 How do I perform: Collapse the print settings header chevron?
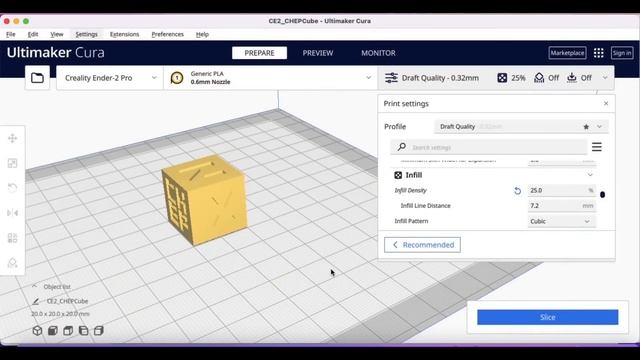[x=605, y=78]
